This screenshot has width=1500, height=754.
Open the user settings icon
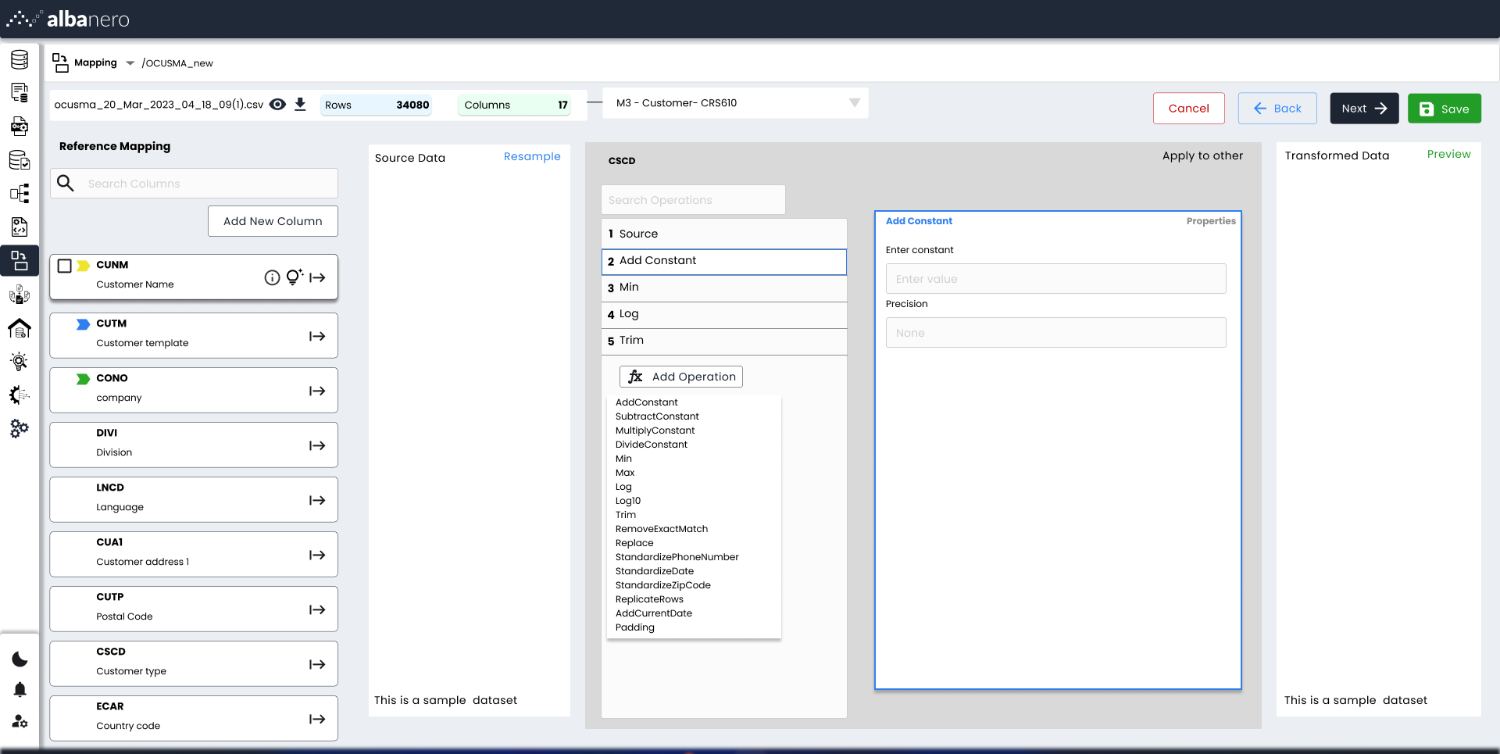tap(20, 721)
